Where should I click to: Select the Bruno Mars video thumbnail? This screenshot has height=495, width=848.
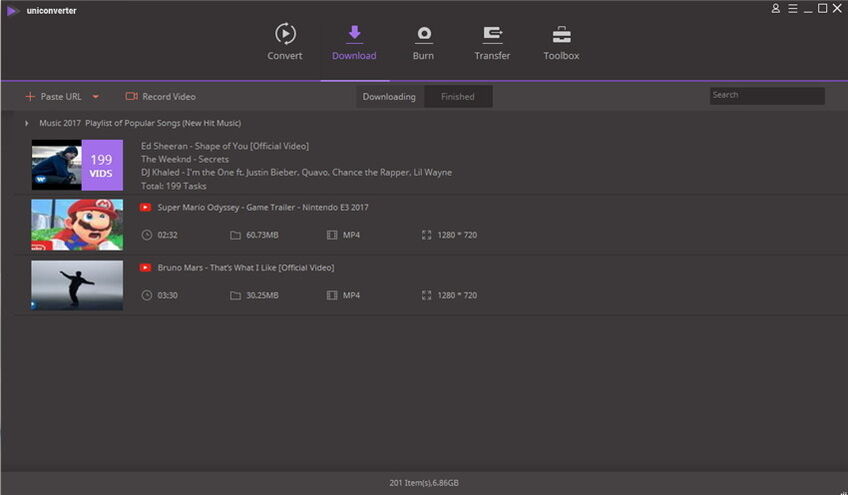click(x=77, y=285)
